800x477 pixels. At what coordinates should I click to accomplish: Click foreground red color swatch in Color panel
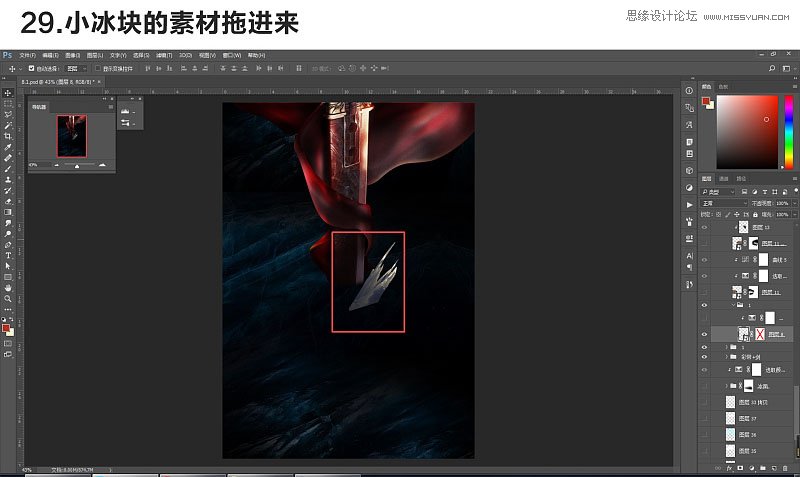click(x=706, y=101)
